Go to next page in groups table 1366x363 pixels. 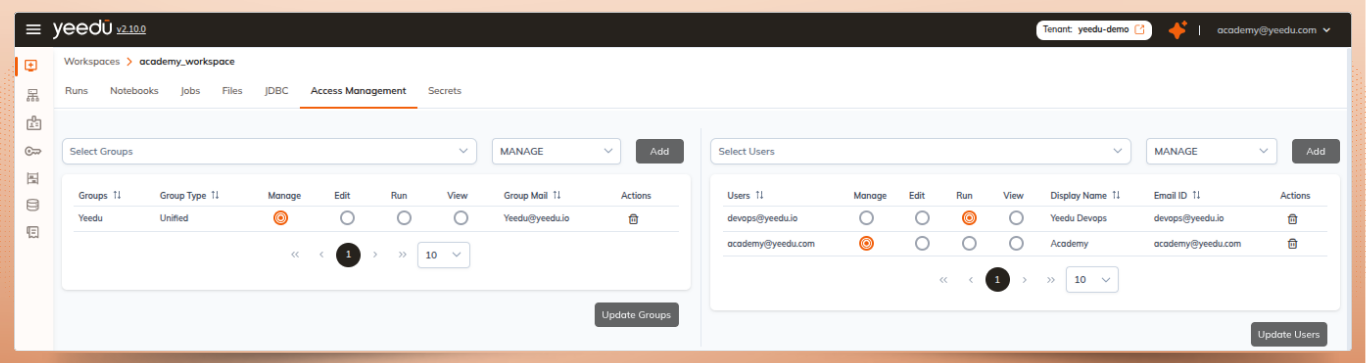(x=375, y=255)
